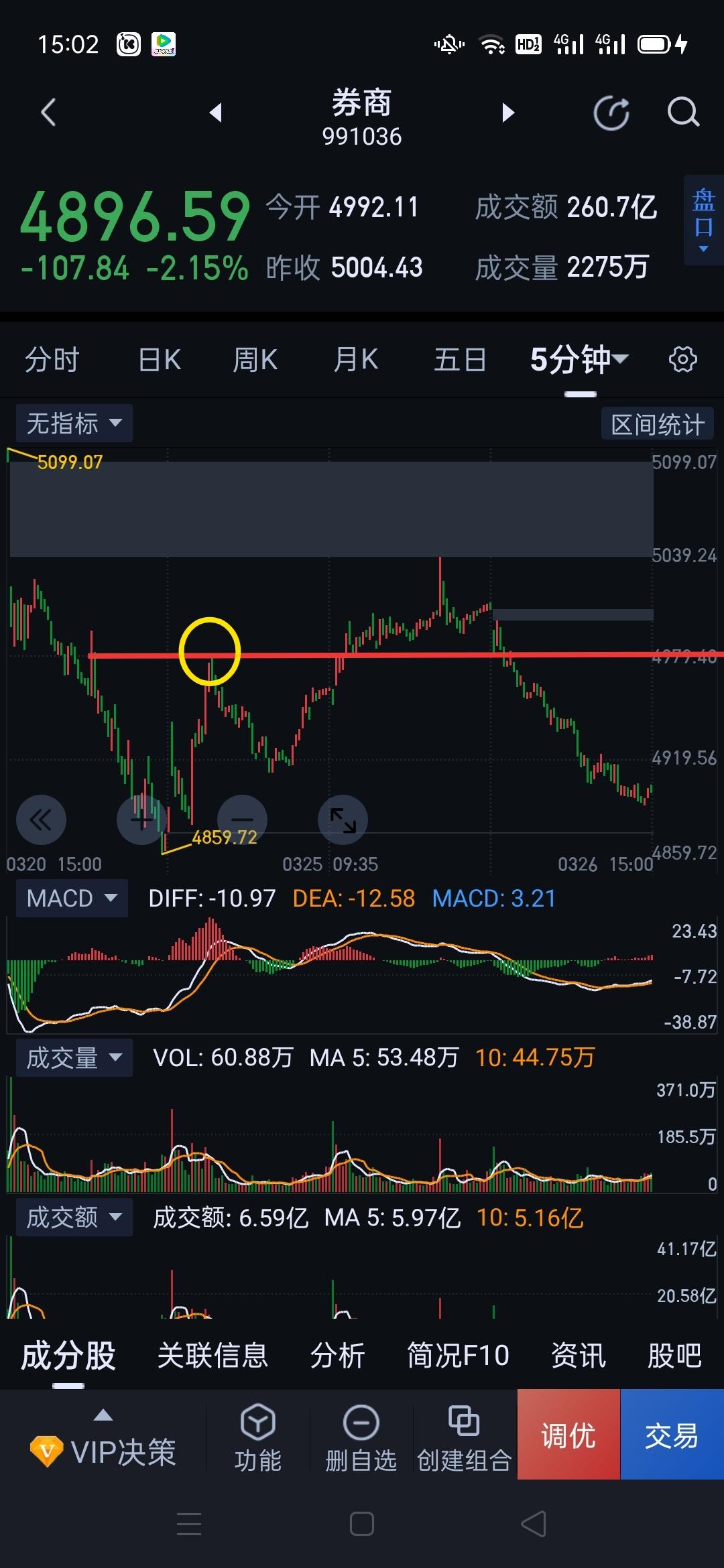This screenshot has height=1568, width=724.
Task: Tap the 昨收 5004.43 value
Action: (377, 267)
